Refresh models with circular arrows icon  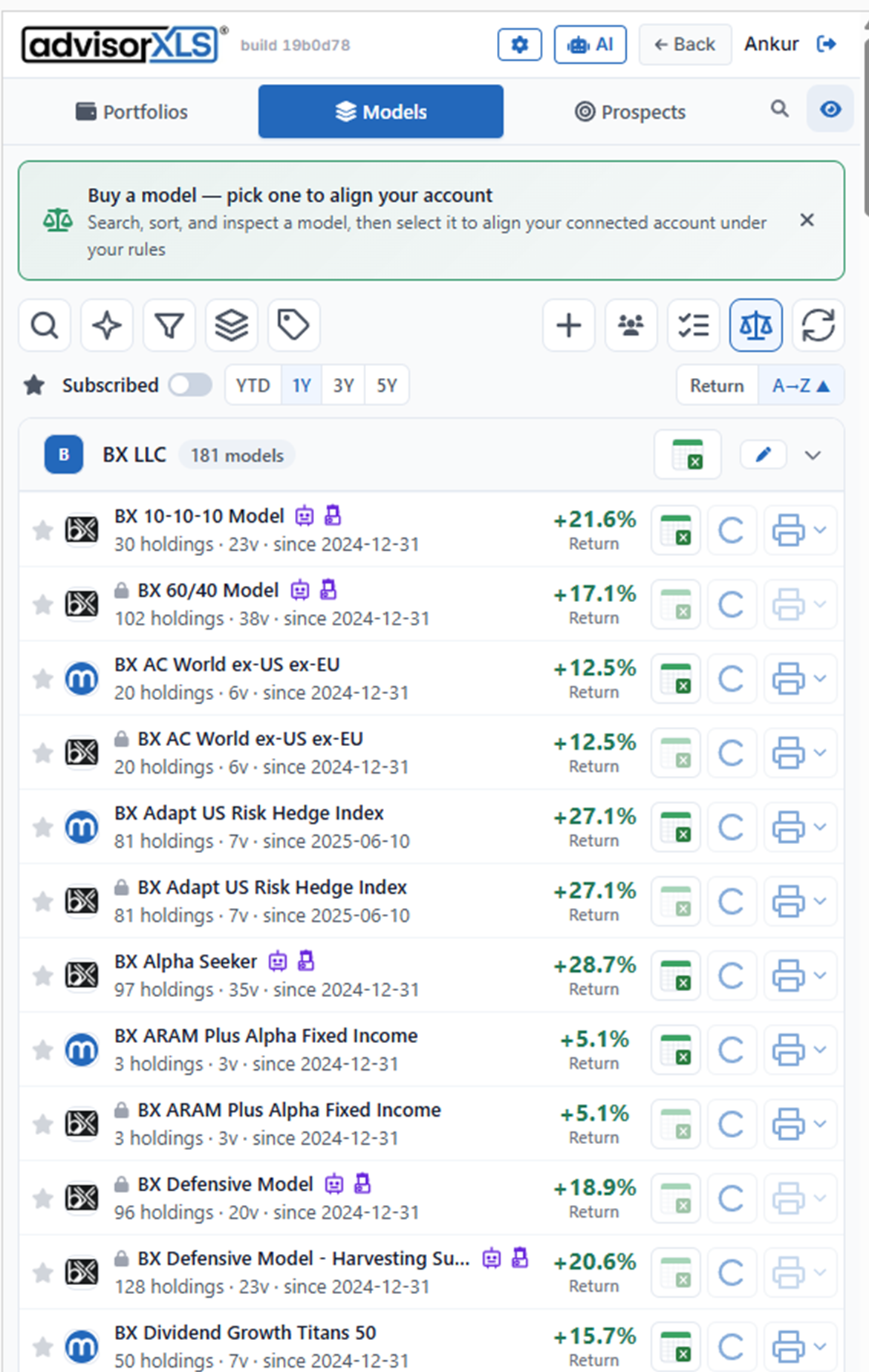pos(818,325)
